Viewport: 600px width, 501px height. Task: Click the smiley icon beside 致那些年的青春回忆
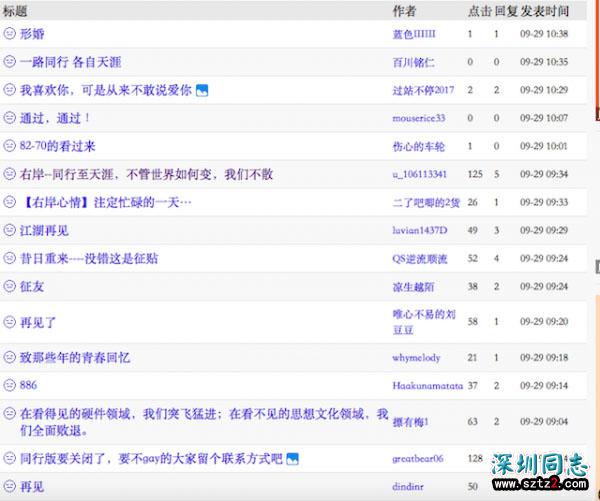point(9,357)
